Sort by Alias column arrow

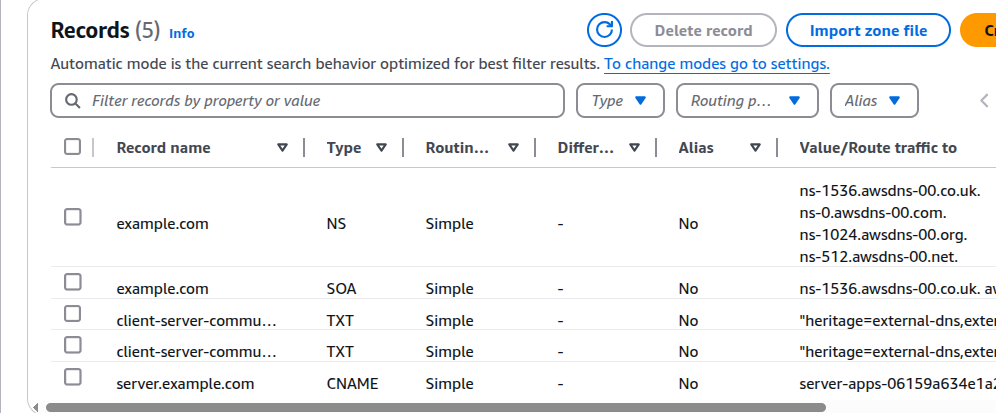point(755,148)
